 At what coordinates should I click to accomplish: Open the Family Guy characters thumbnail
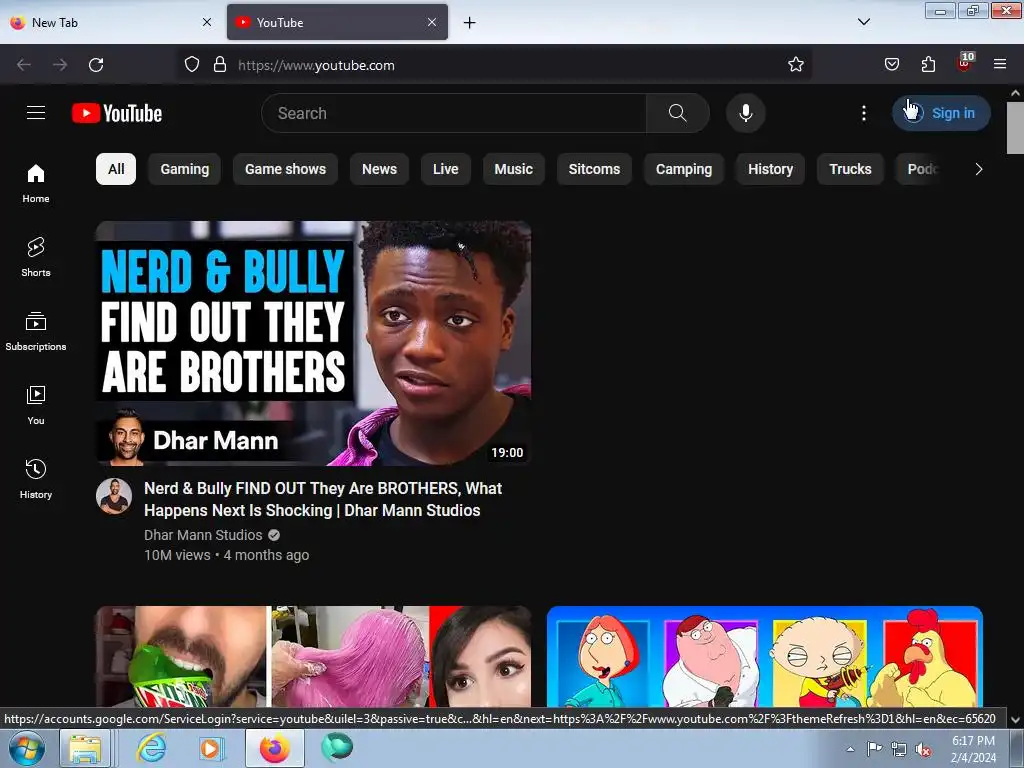click(765, 656)
